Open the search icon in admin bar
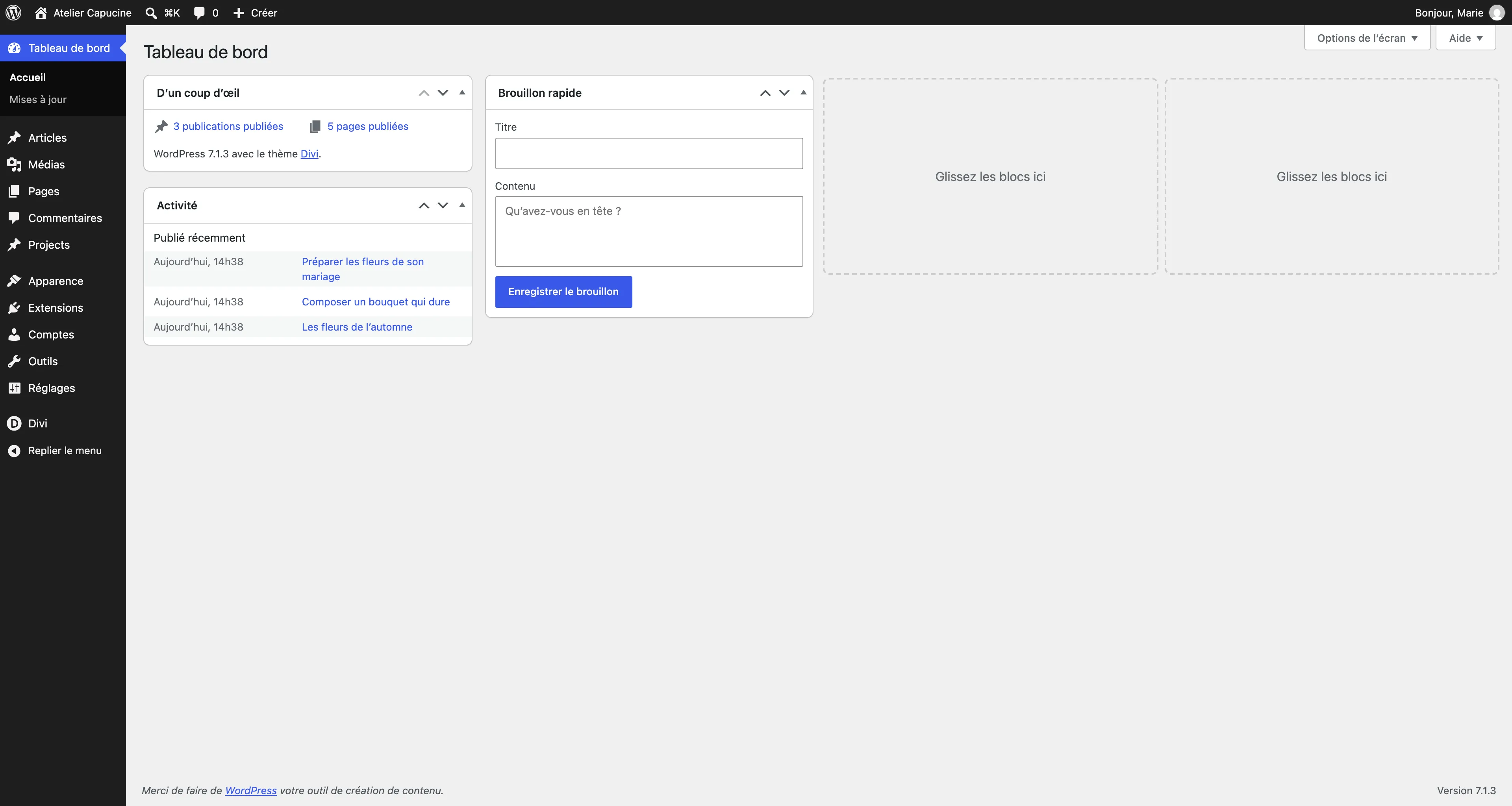The image size is (1512, 806). pyautogui.click(x=152, y=13)
